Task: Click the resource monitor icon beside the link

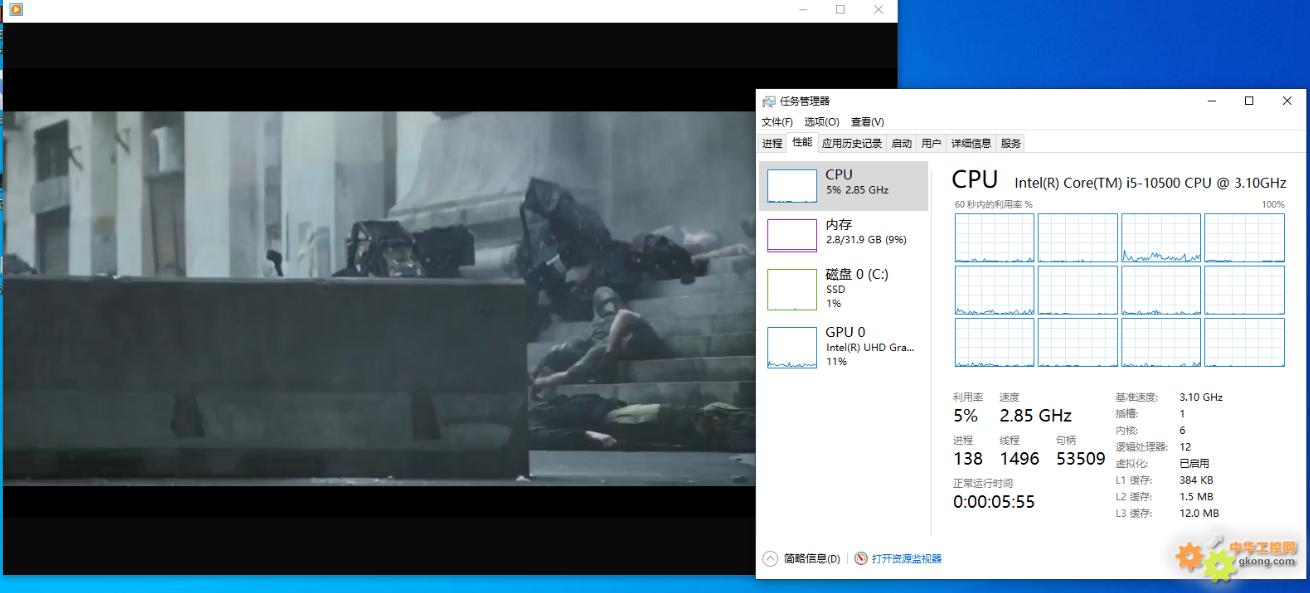Action: click(x=861, y=559)
